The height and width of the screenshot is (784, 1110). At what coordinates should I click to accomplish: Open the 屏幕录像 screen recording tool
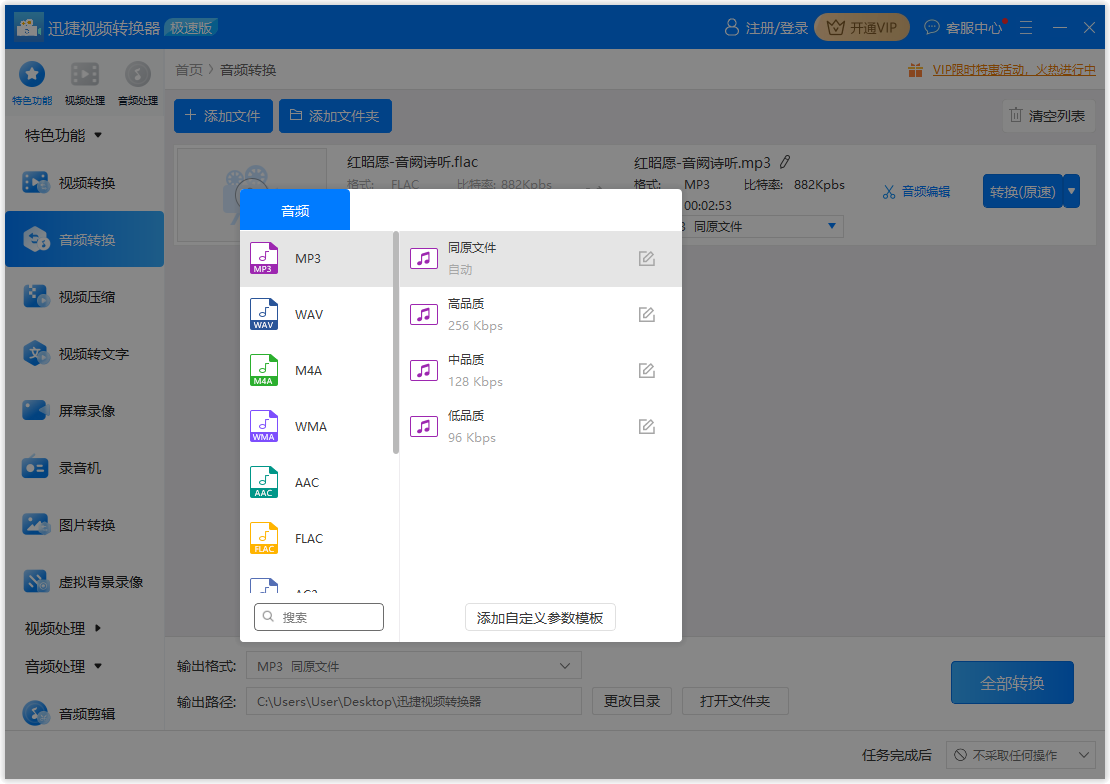pos(84,410)
